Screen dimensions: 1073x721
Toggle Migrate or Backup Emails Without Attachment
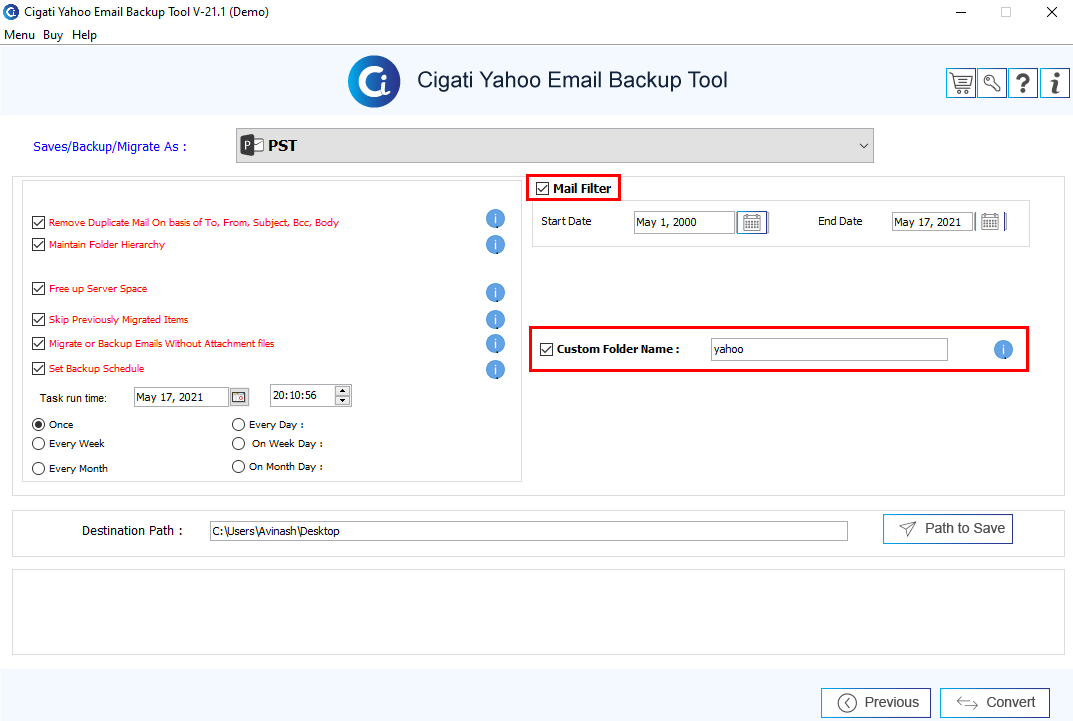point(38,343)
